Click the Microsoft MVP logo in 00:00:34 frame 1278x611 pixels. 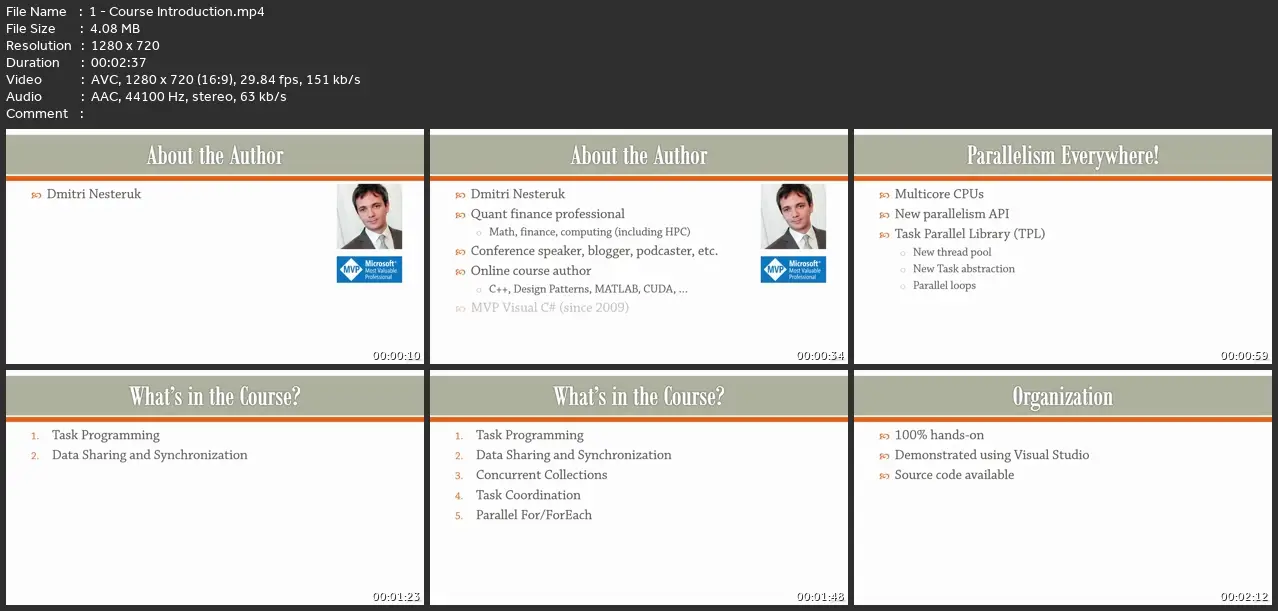pyautogui.click(x=793, y=269)
